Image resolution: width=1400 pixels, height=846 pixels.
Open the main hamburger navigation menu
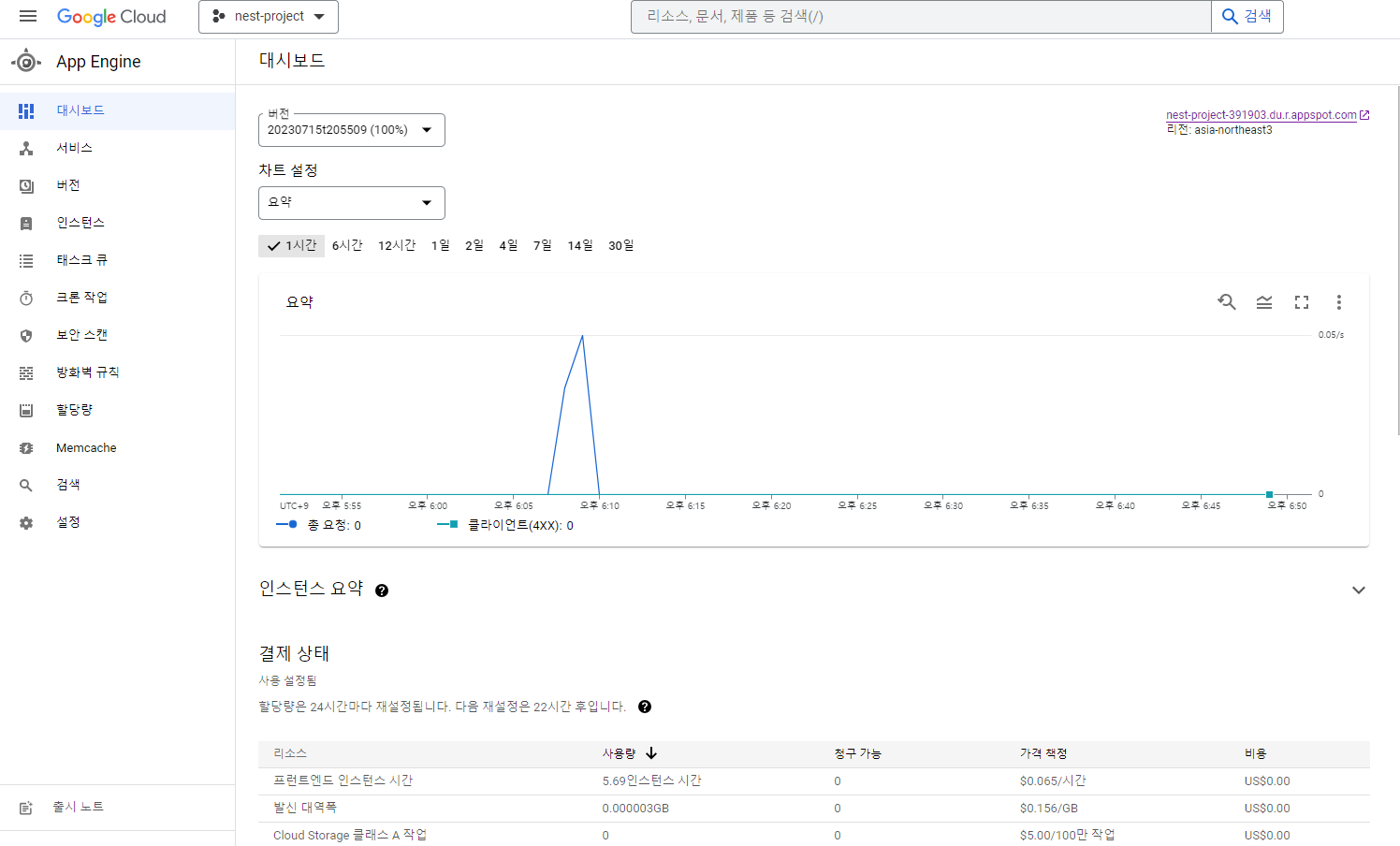pos(27,17)
